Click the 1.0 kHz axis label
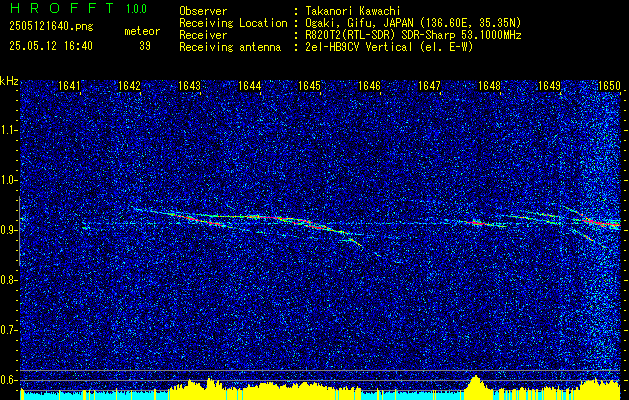 coord(7,181)
